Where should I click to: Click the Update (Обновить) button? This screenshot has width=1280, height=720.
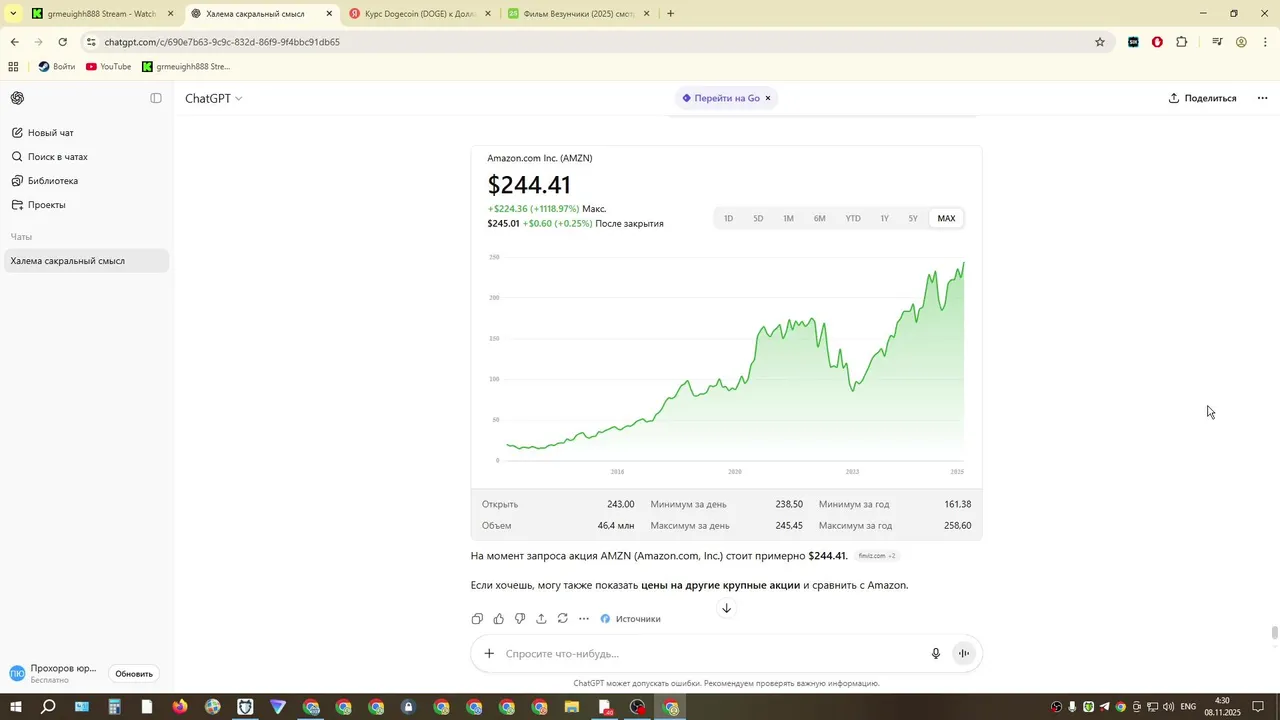click(x=134, y=674)
